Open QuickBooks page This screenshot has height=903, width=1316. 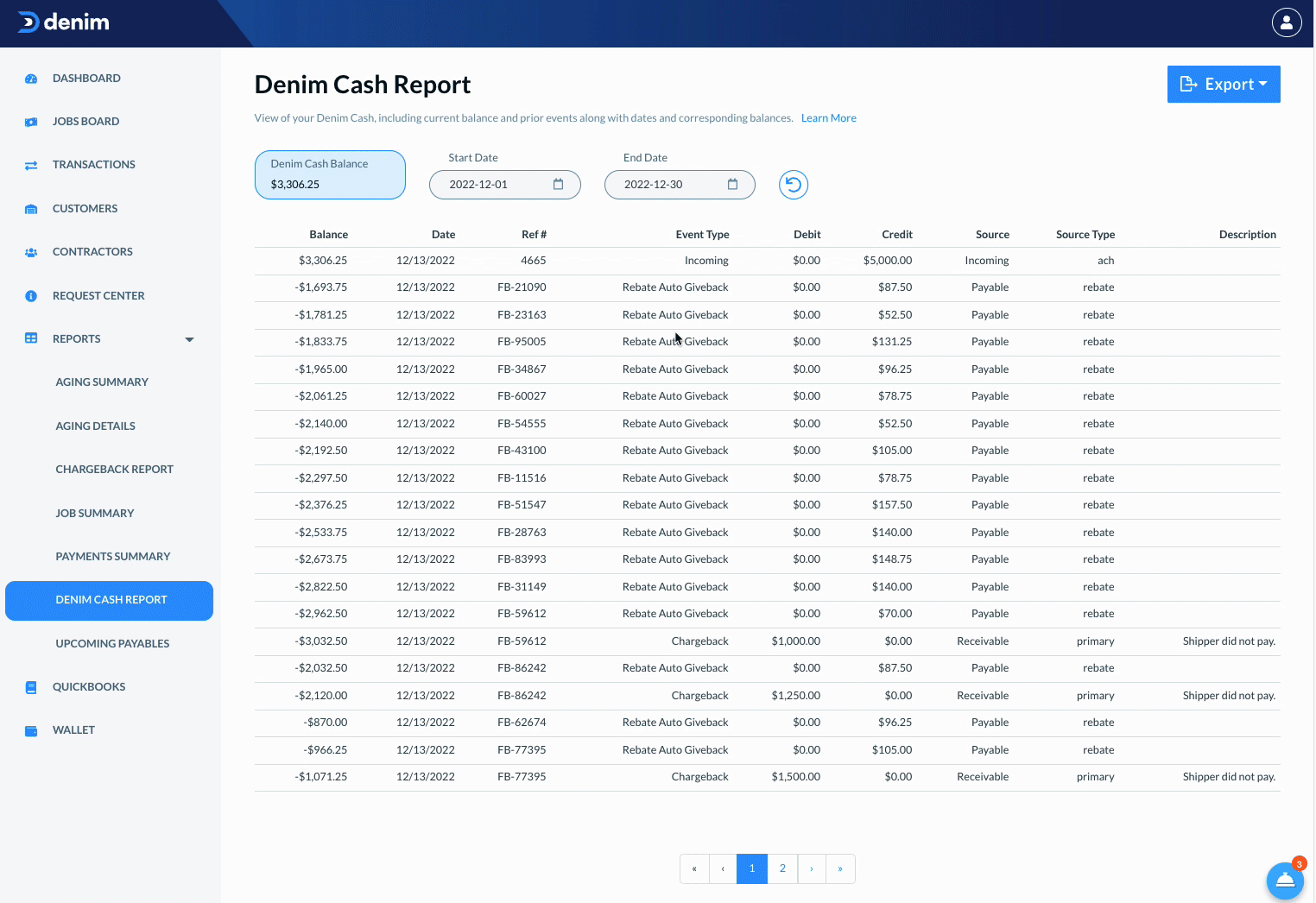click(x=89, y=687)
